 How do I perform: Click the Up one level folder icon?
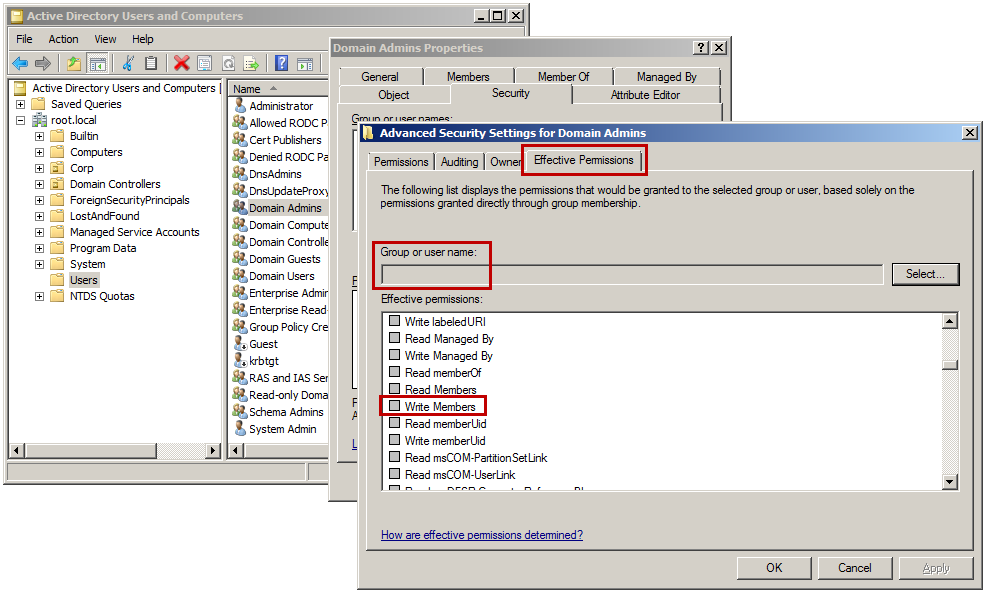[x=73, y=63]
